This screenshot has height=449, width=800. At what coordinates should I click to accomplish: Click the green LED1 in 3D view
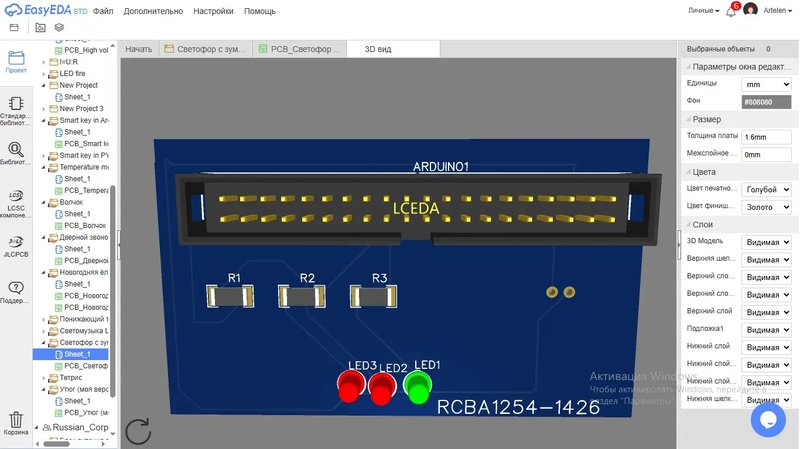418,388
